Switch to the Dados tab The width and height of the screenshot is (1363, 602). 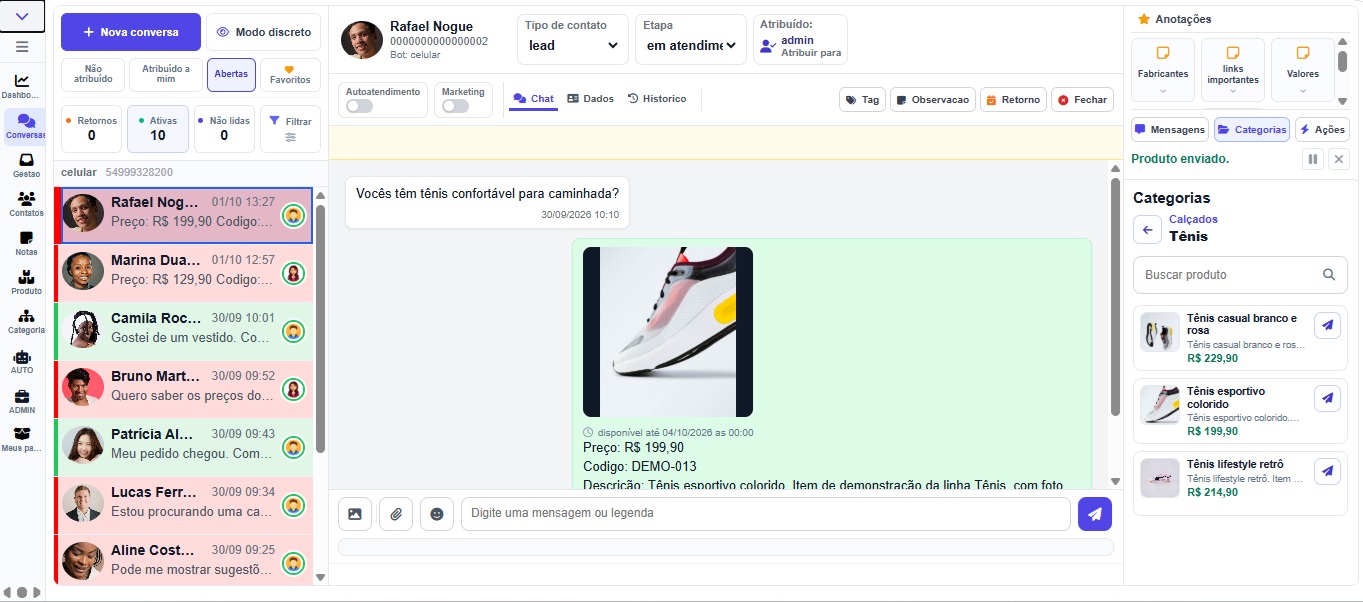tap(590, 99)
